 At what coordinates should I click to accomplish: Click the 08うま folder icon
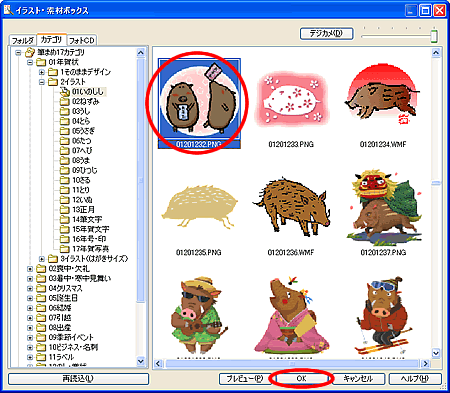tap(65, 160)
